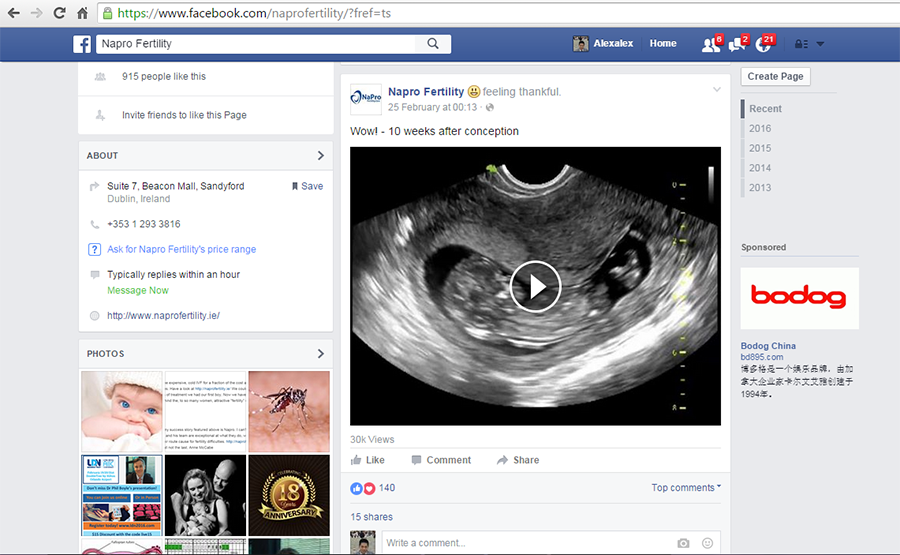Screen dimensions: 900x555
Task: Open the black-and-white couple with baby photo
Action: (205, 495)
